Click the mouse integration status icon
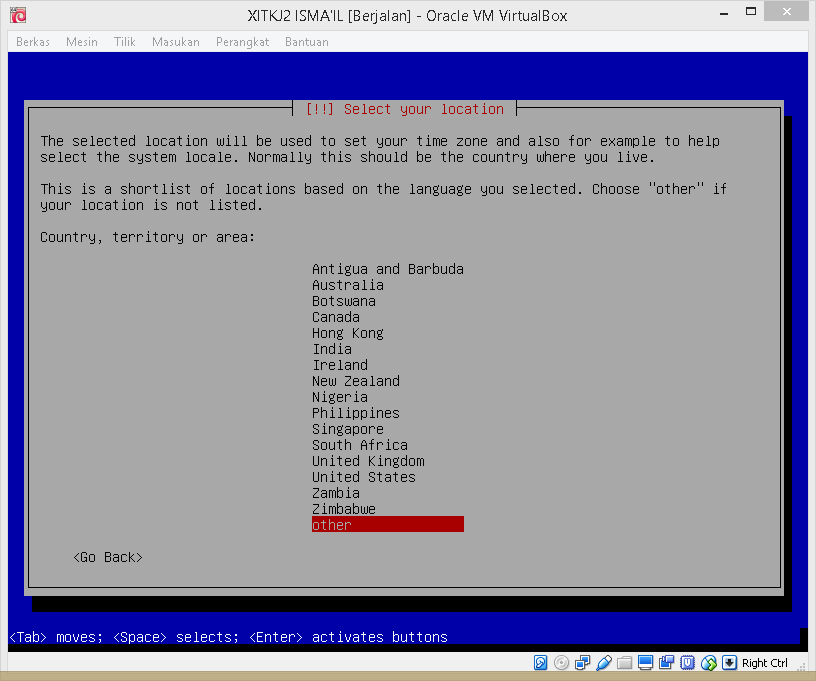This screenshot has width=816, height=681. tap(709, 662)
